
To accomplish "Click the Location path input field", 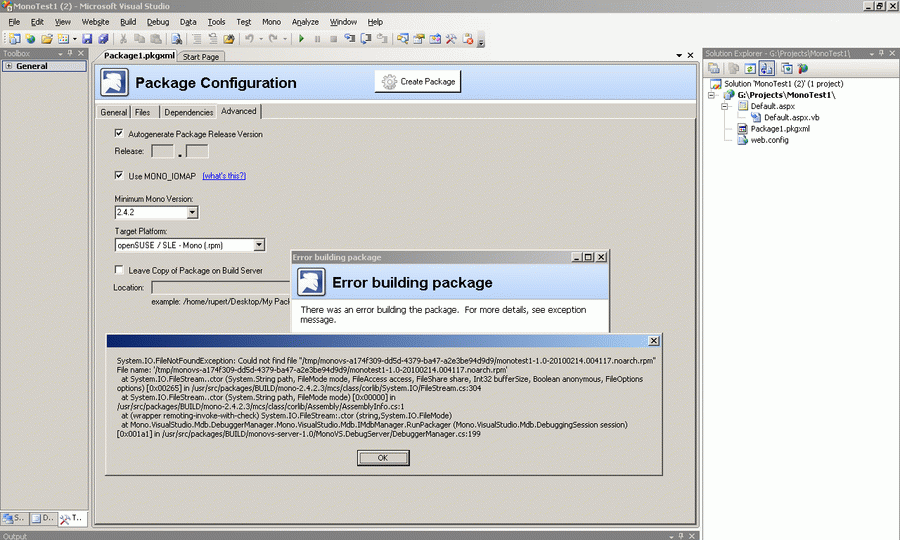I will (x=221, y=287).
